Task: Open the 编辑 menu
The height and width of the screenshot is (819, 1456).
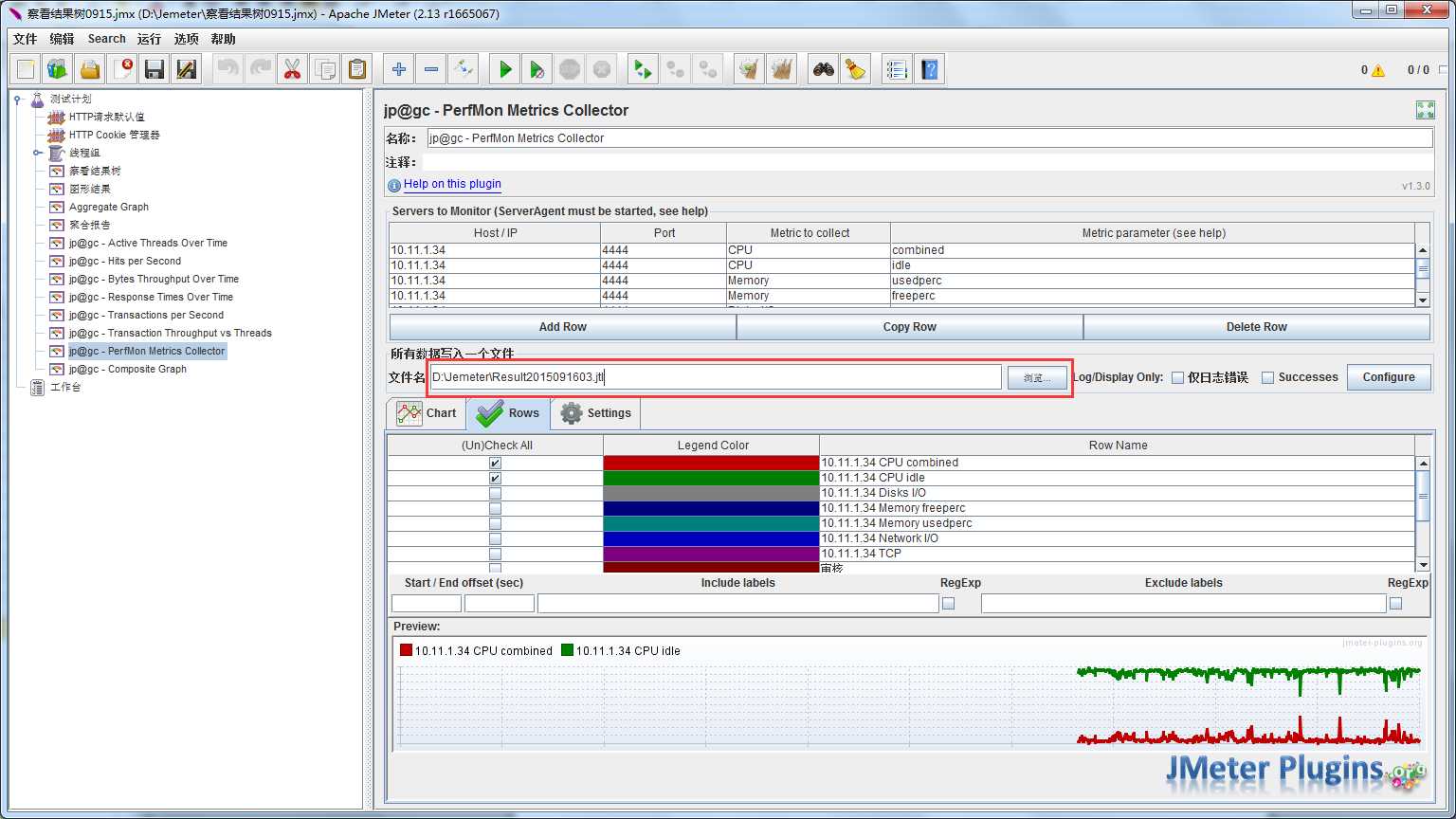Action: [62, 39]
